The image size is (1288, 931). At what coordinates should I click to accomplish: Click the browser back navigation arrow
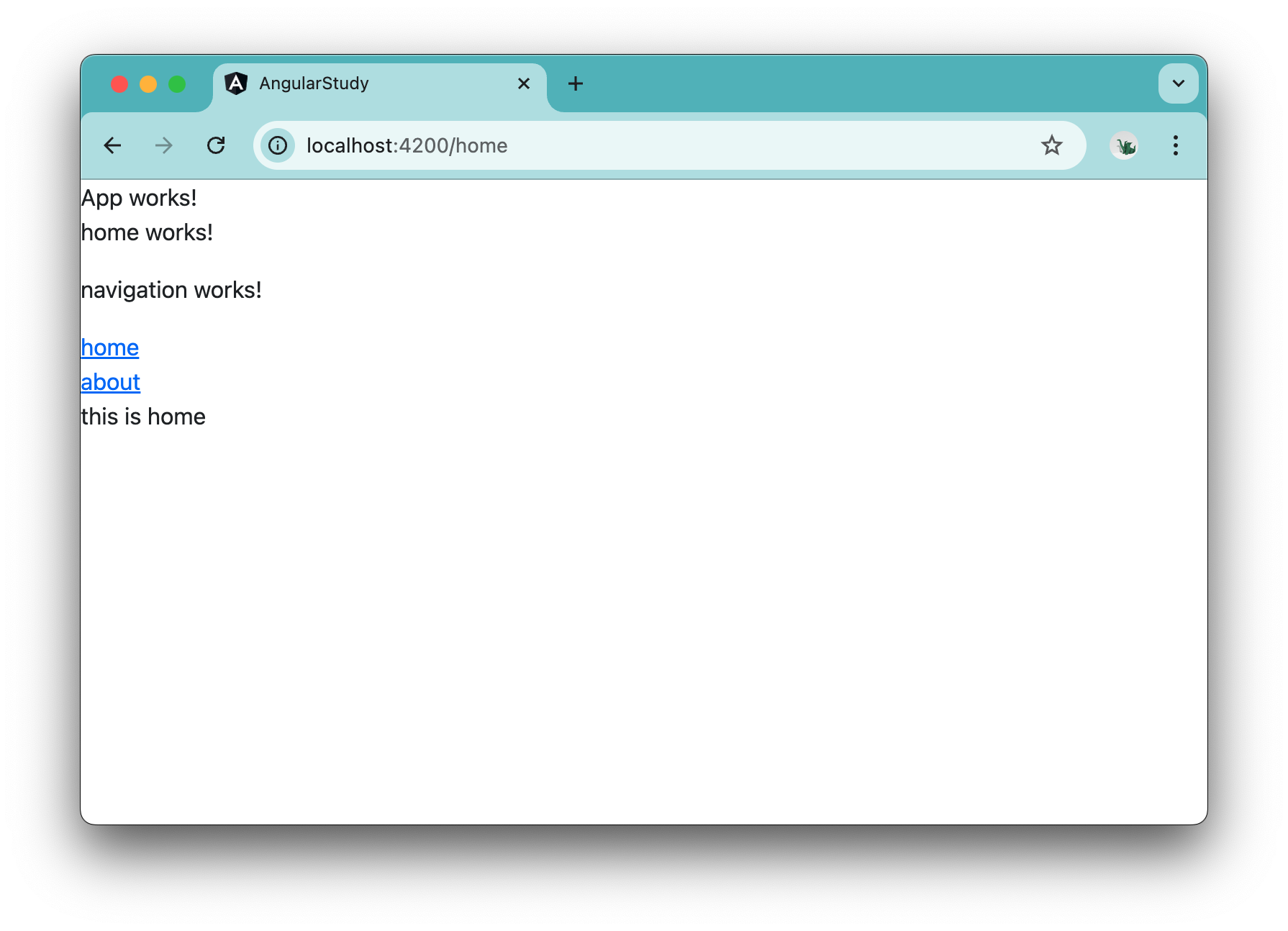[x=112, y=145]
